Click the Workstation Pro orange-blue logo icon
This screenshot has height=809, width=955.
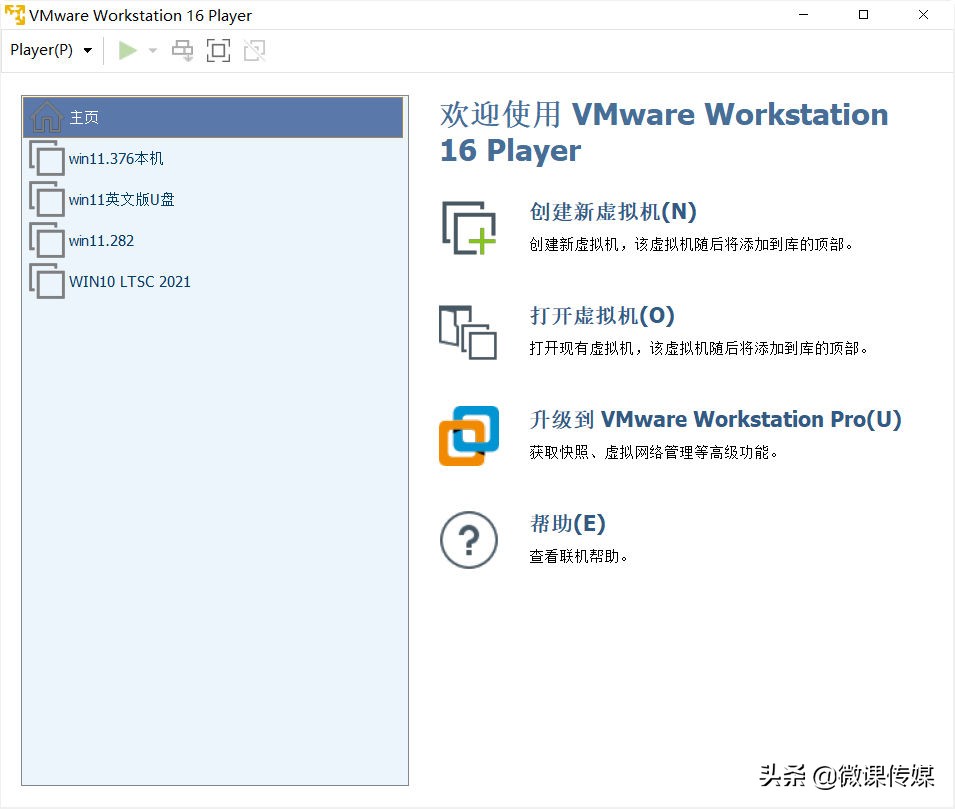click(x=469, y=436)
